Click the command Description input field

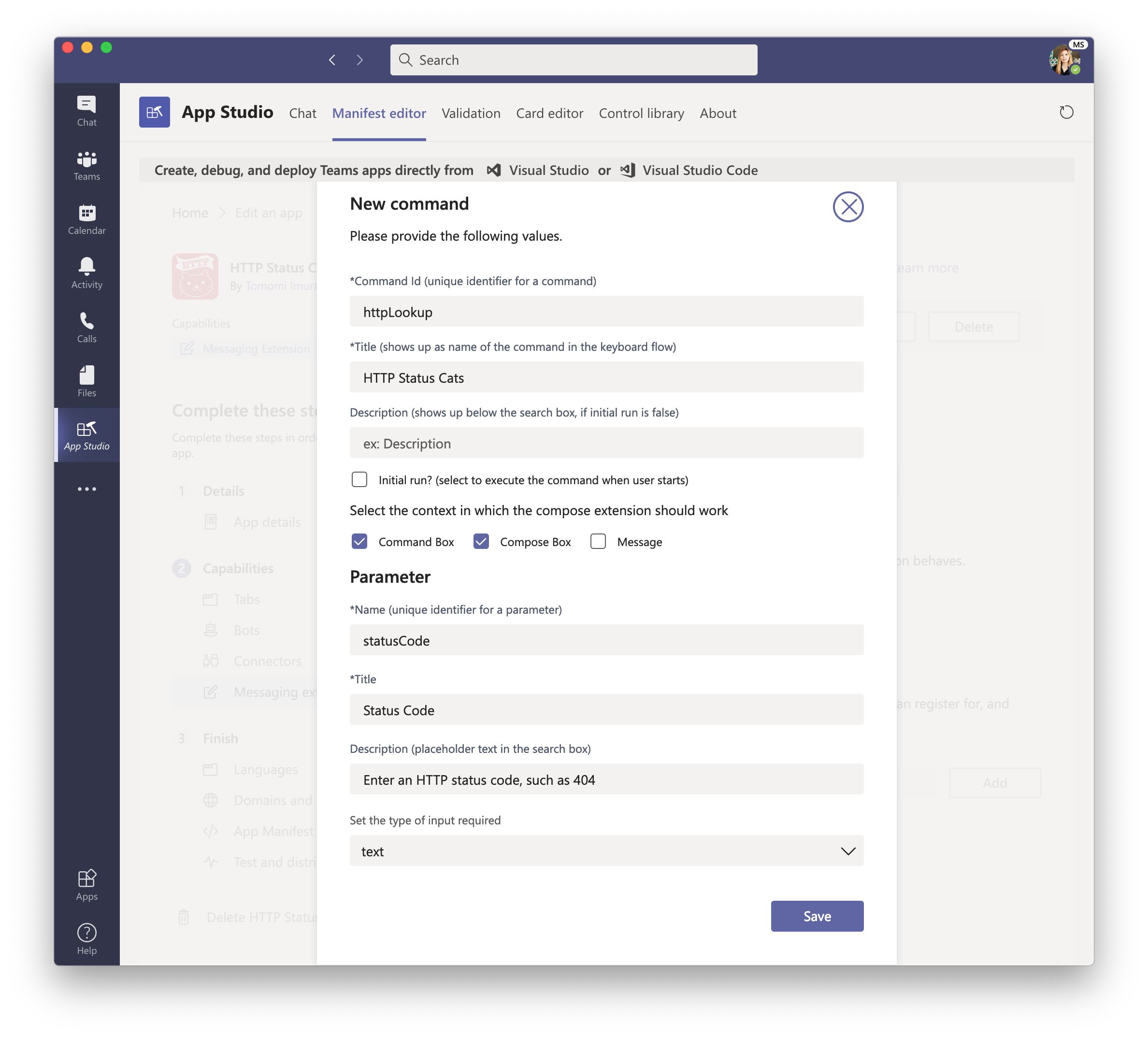click(606, 443)
